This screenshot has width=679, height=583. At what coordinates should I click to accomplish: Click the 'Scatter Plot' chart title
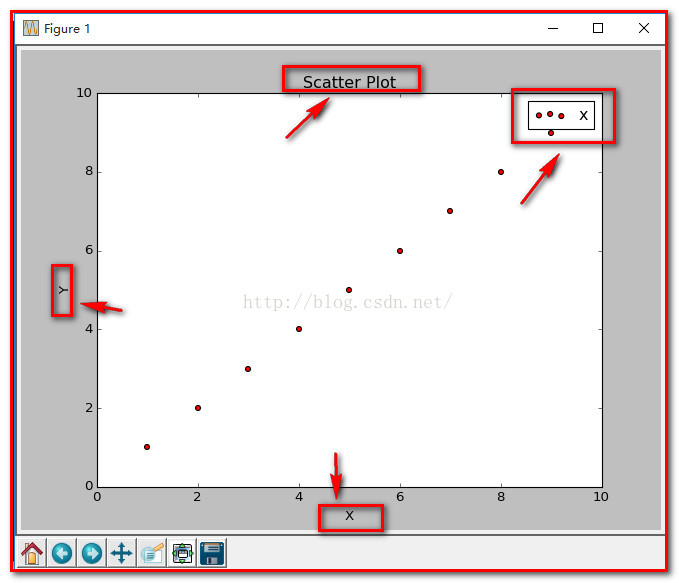pyautogui.click(x=349, y=82)
